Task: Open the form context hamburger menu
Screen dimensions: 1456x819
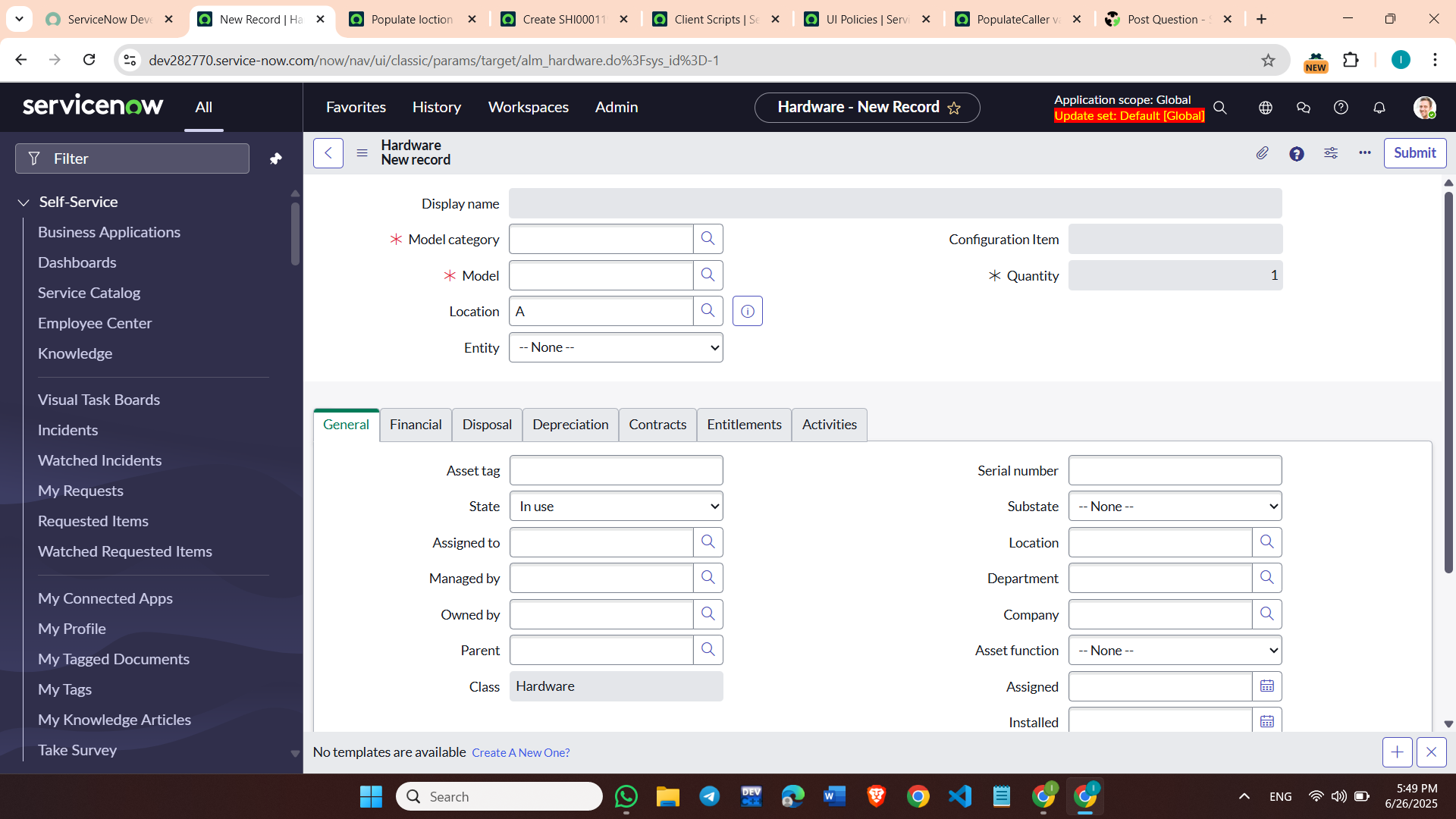Action: click(x=362, y=153)
